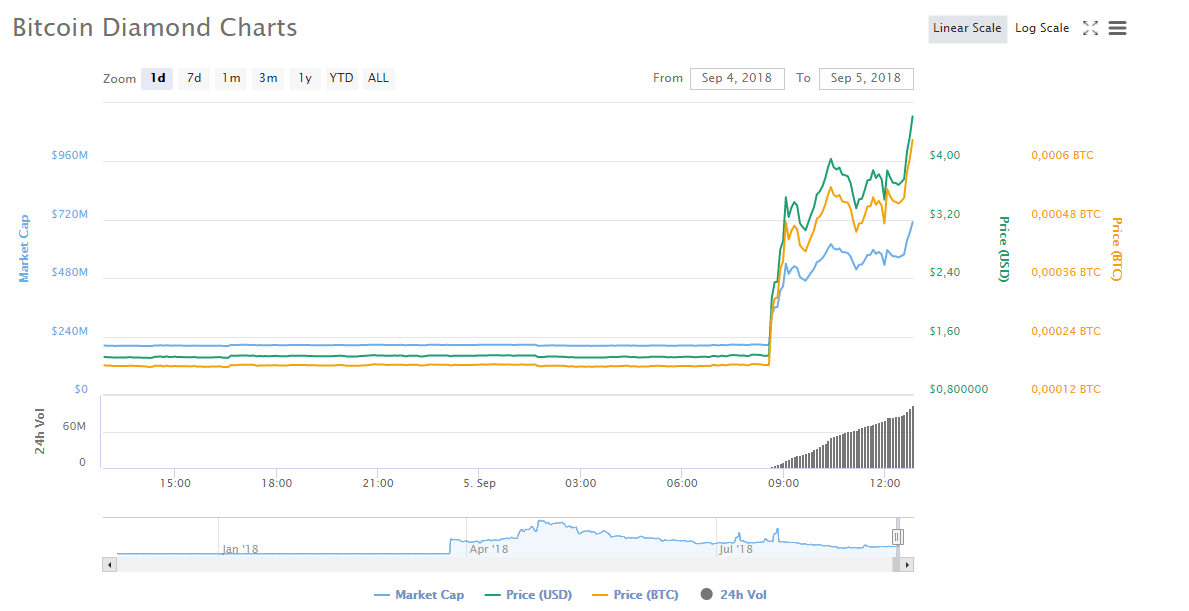Click the $0,800000 price axis label

pyautogui.click(x=958, y=390)
